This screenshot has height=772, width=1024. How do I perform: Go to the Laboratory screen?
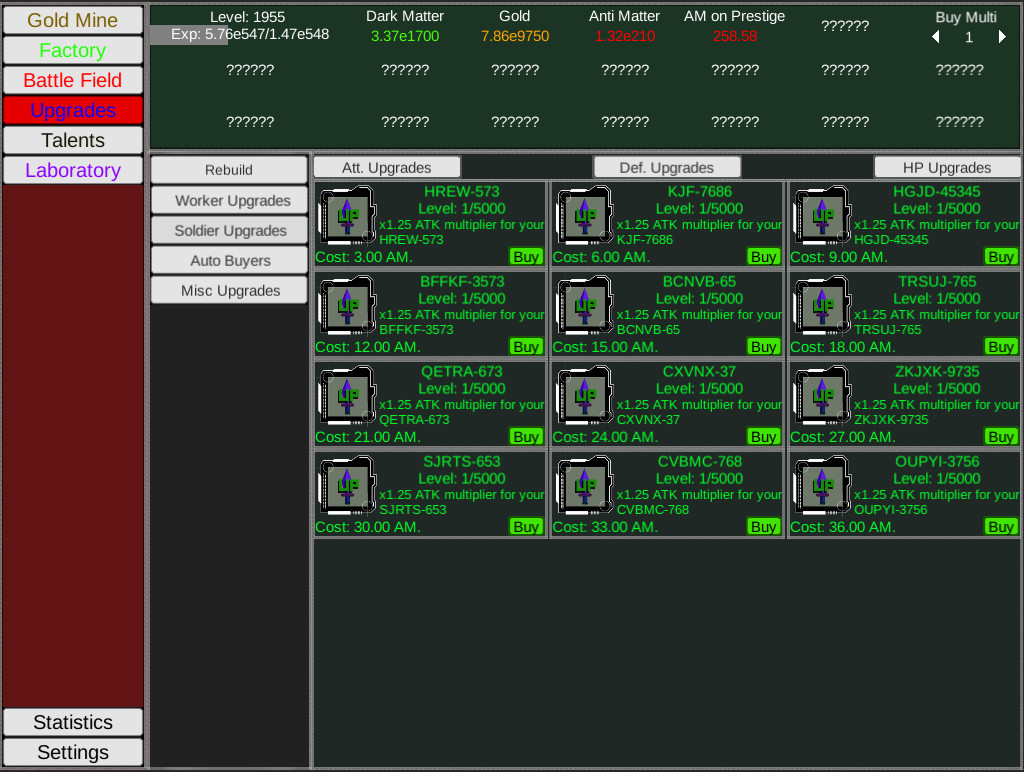point(73,170)
